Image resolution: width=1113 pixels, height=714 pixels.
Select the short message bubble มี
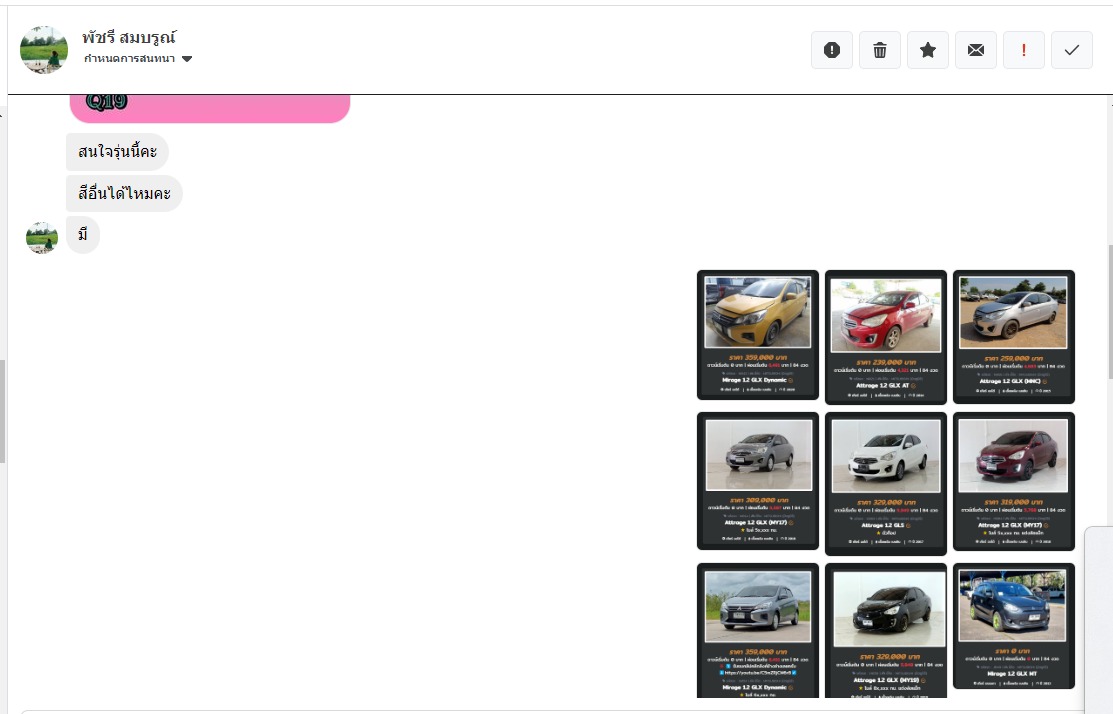pyautogui.click(x=83, y=234)
